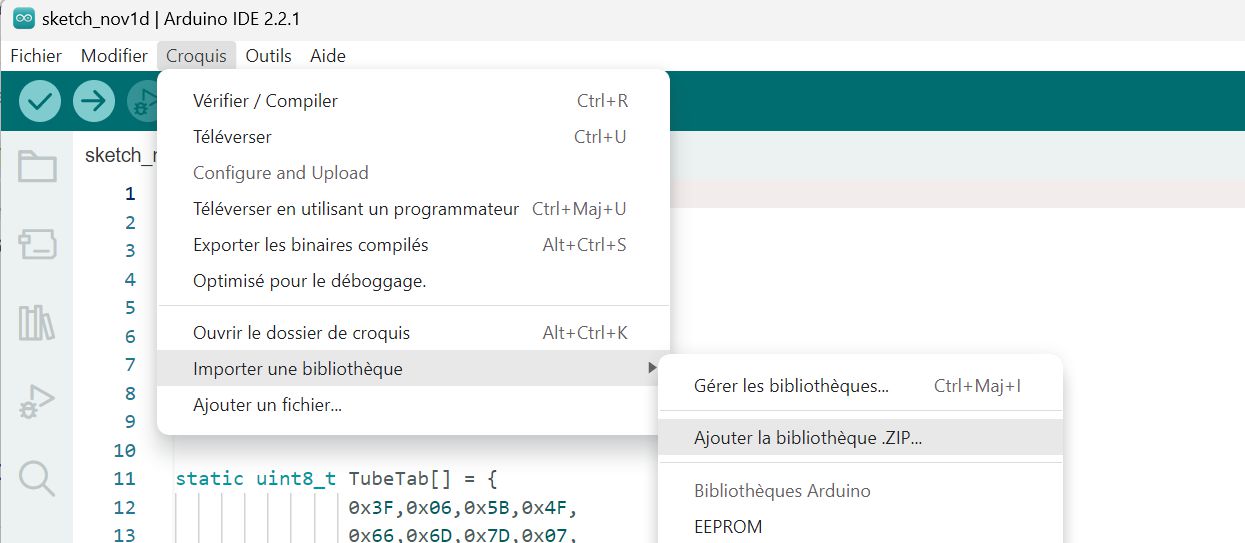
Task: Expand Importer une bibliothèque submenu arrow
Action: [652, 368]
